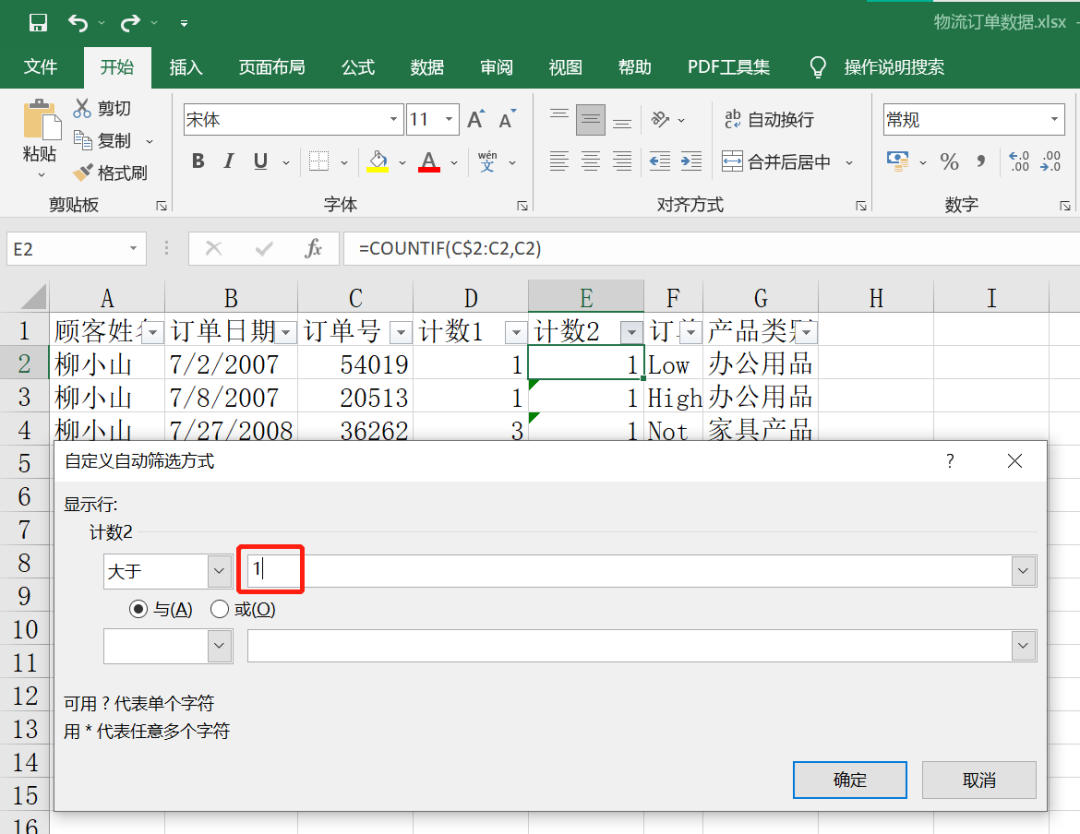Image resolution: width=1080 pixels, height=834 pixels.
Task: Open the font size 11 dropdown
Action: 449,119
